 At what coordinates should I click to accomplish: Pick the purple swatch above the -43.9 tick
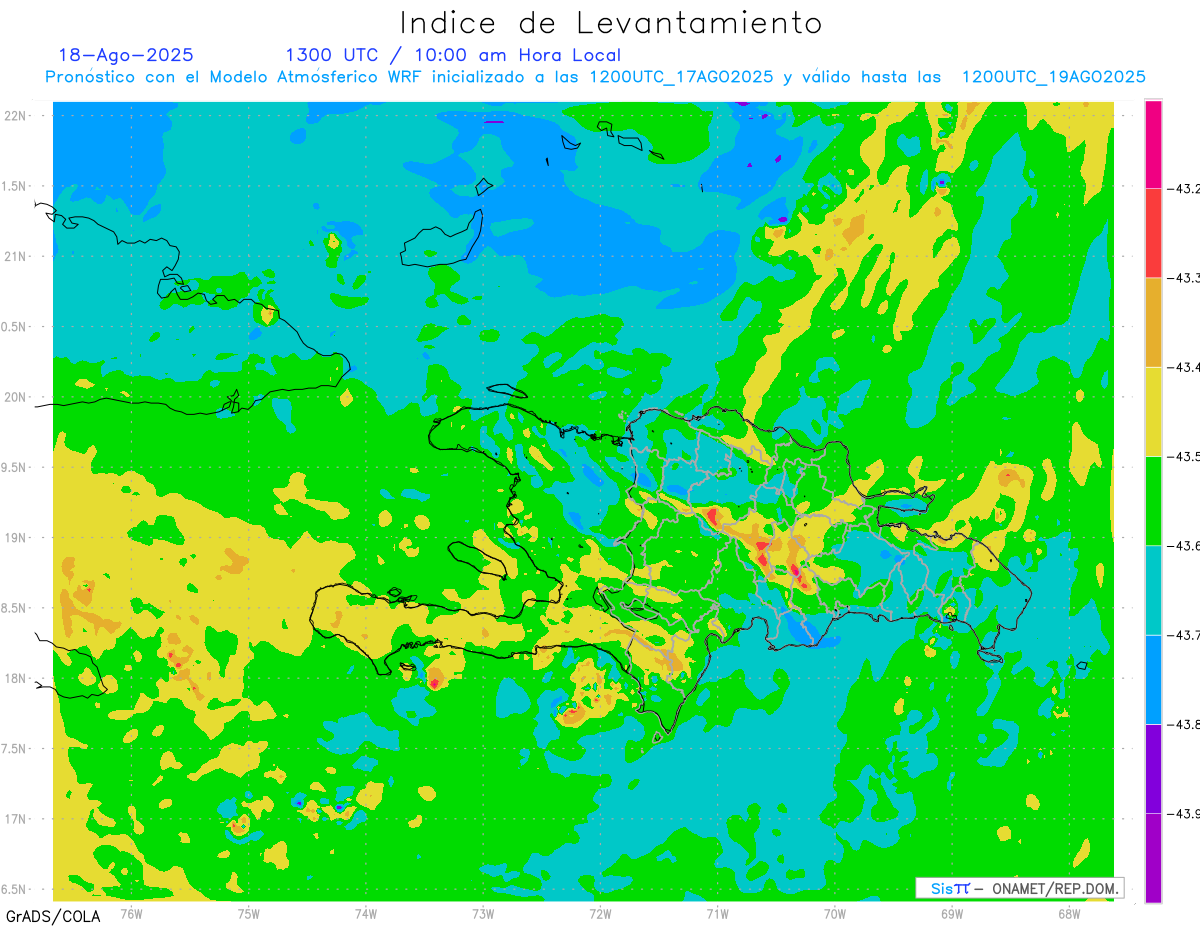coord(1153,767)
